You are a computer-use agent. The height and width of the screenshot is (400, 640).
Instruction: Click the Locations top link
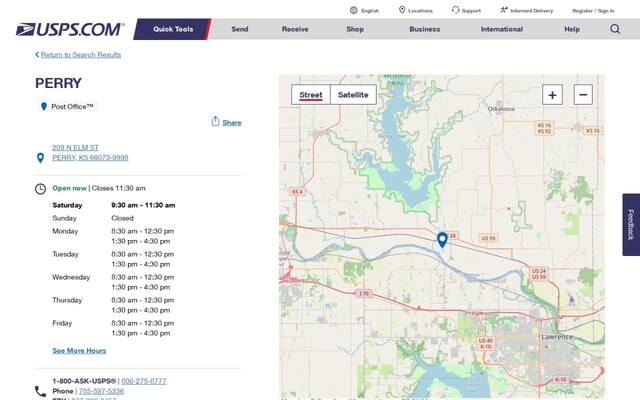420,11
